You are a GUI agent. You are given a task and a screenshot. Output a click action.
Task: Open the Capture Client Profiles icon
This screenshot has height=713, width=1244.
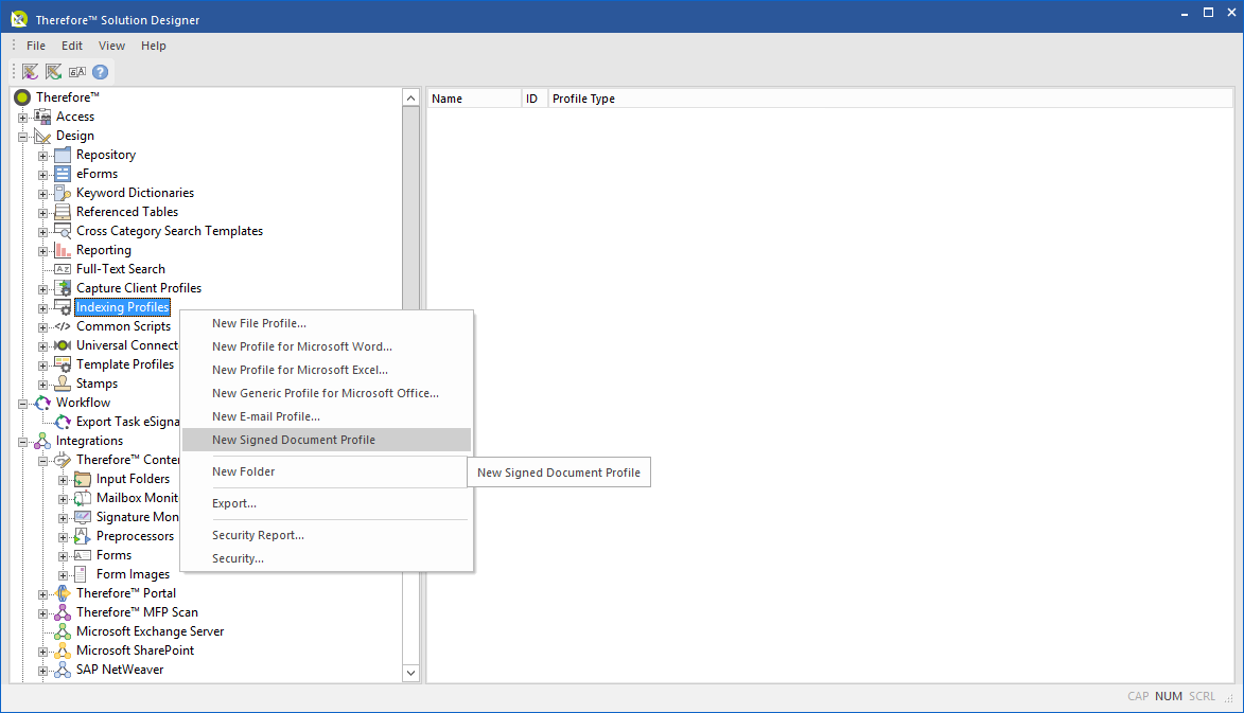(x=64, y=287)
